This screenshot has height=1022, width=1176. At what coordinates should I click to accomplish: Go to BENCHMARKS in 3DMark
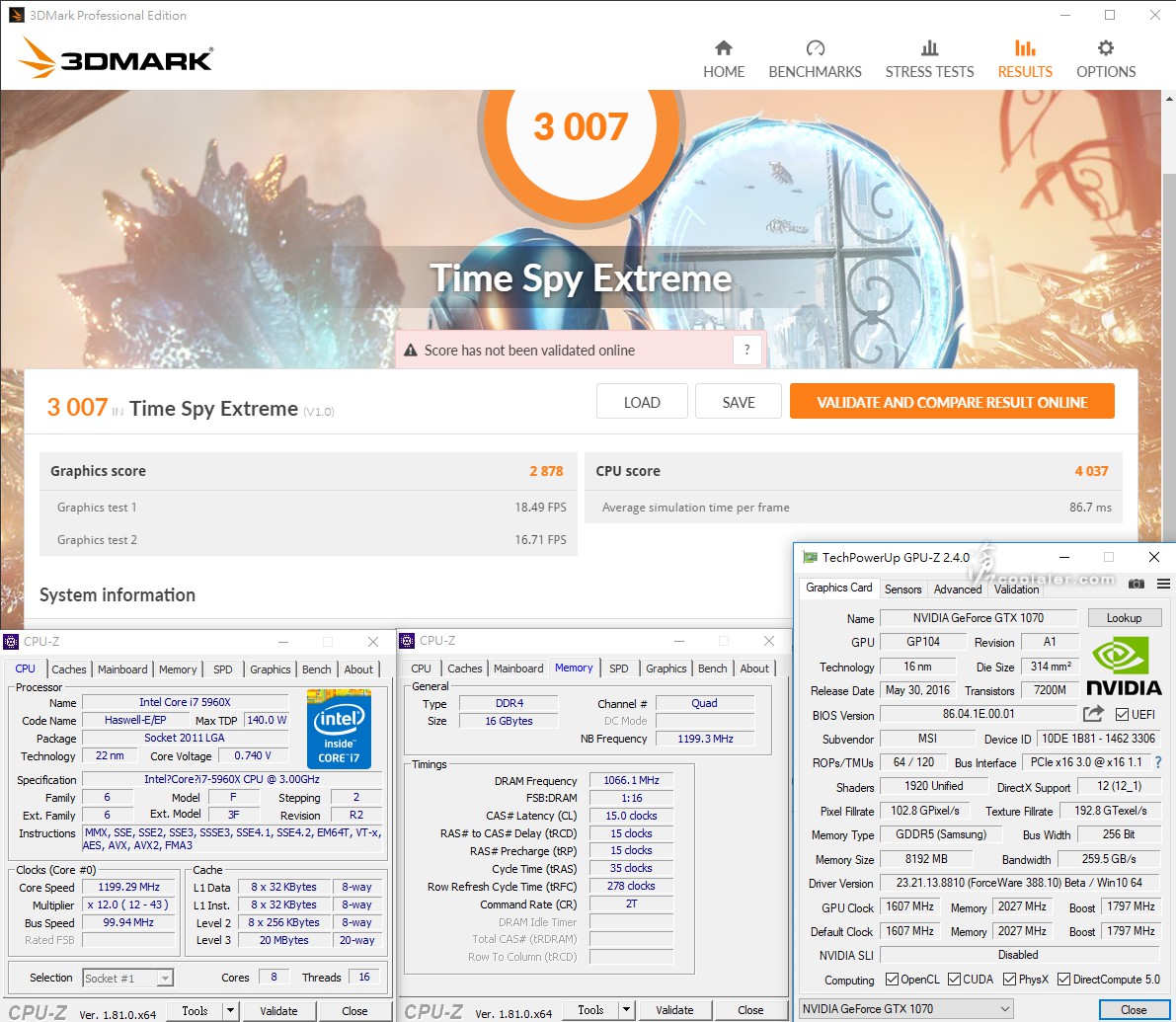[x=815, y=59]
